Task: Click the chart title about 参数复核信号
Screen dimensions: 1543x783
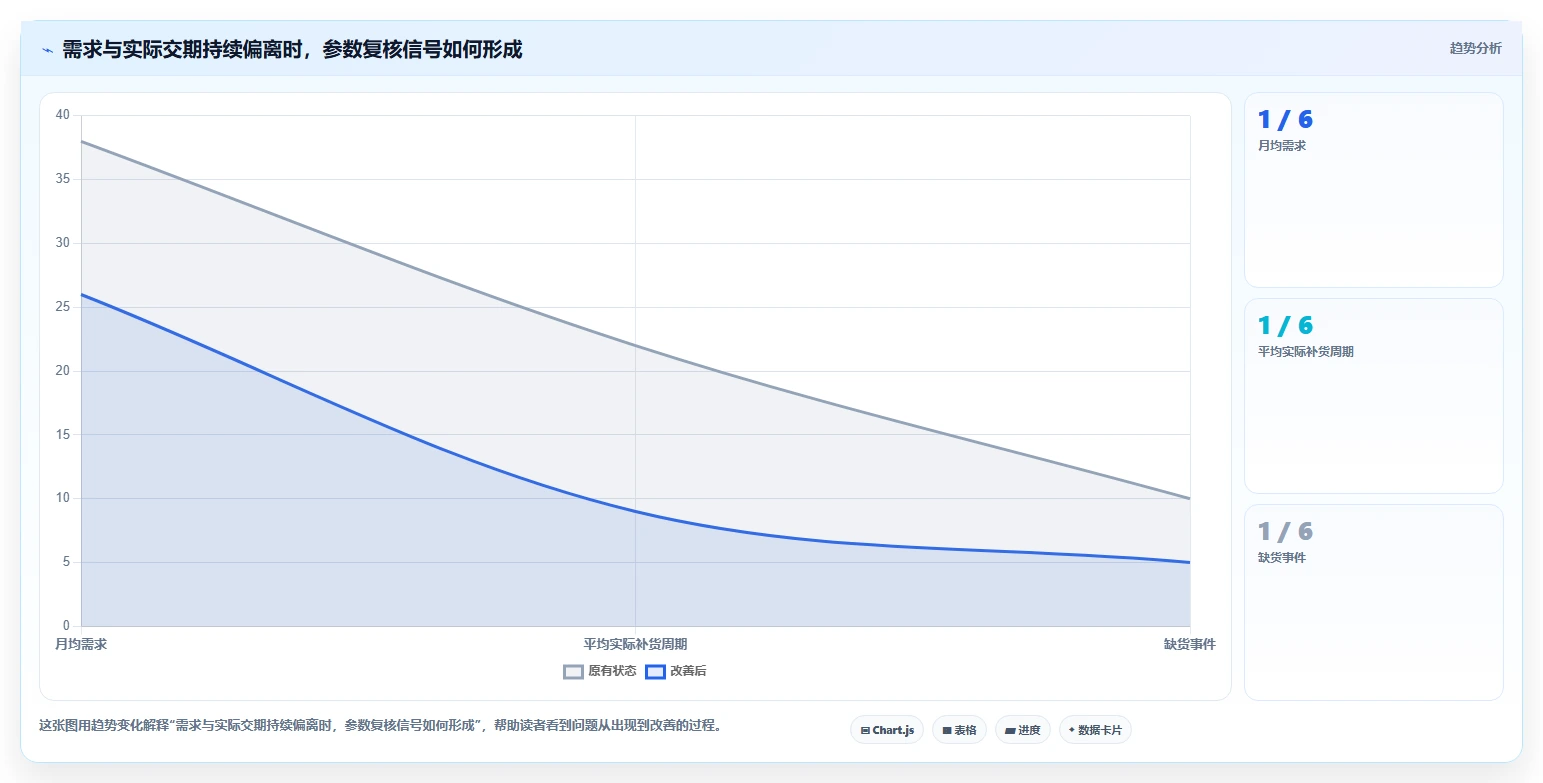Action: point(292,49)
